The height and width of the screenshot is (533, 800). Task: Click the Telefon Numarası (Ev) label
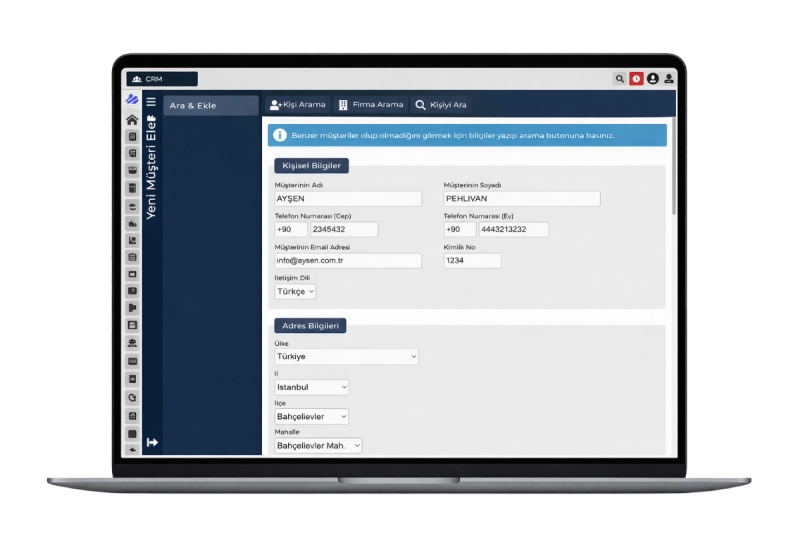coord(479,216)
